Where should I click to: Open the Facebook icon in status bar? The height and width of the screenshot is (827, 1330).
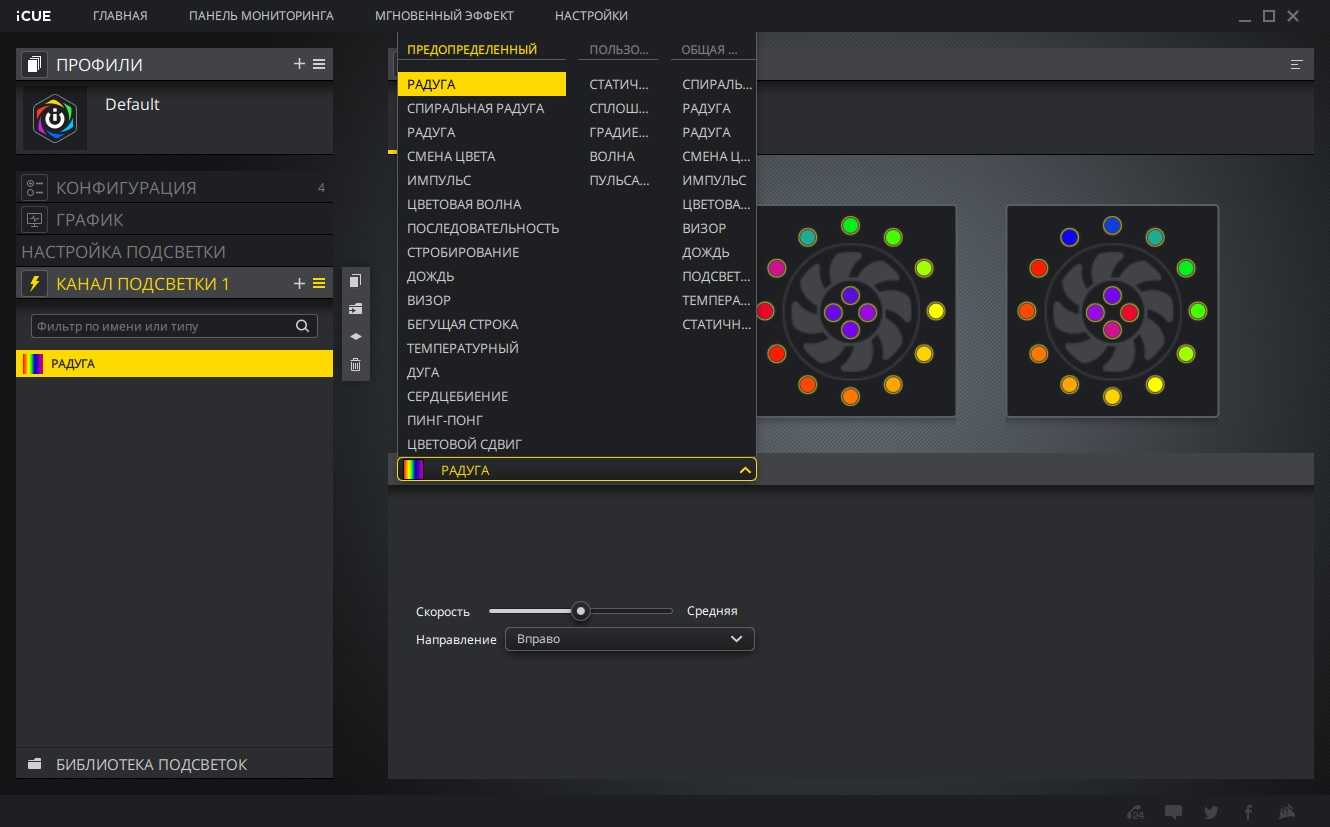click(1249, 812)
